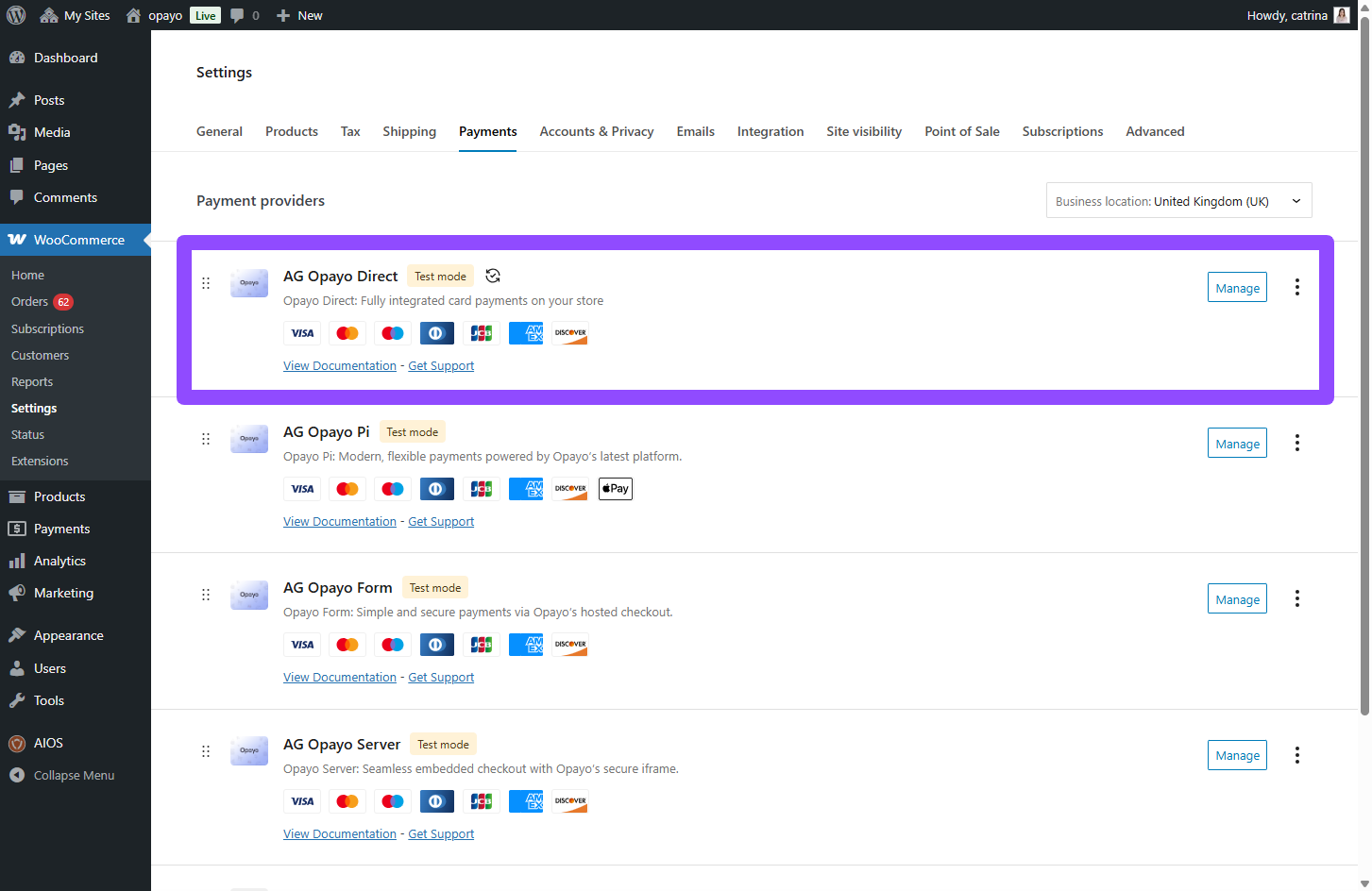
Task: Open View Documentation link for AG Opayo Server
Action: pos(340,833)
